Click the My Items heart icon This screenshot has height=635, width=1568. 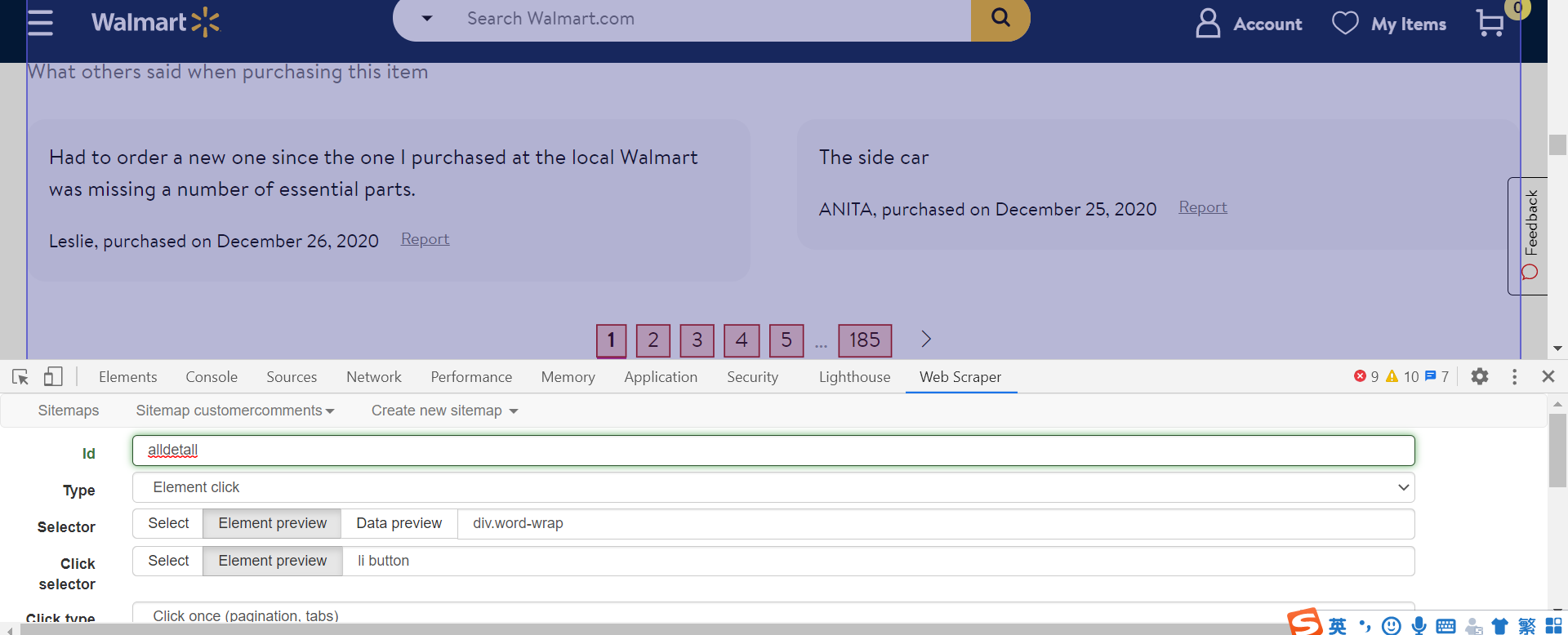(x=1345, y=23)
